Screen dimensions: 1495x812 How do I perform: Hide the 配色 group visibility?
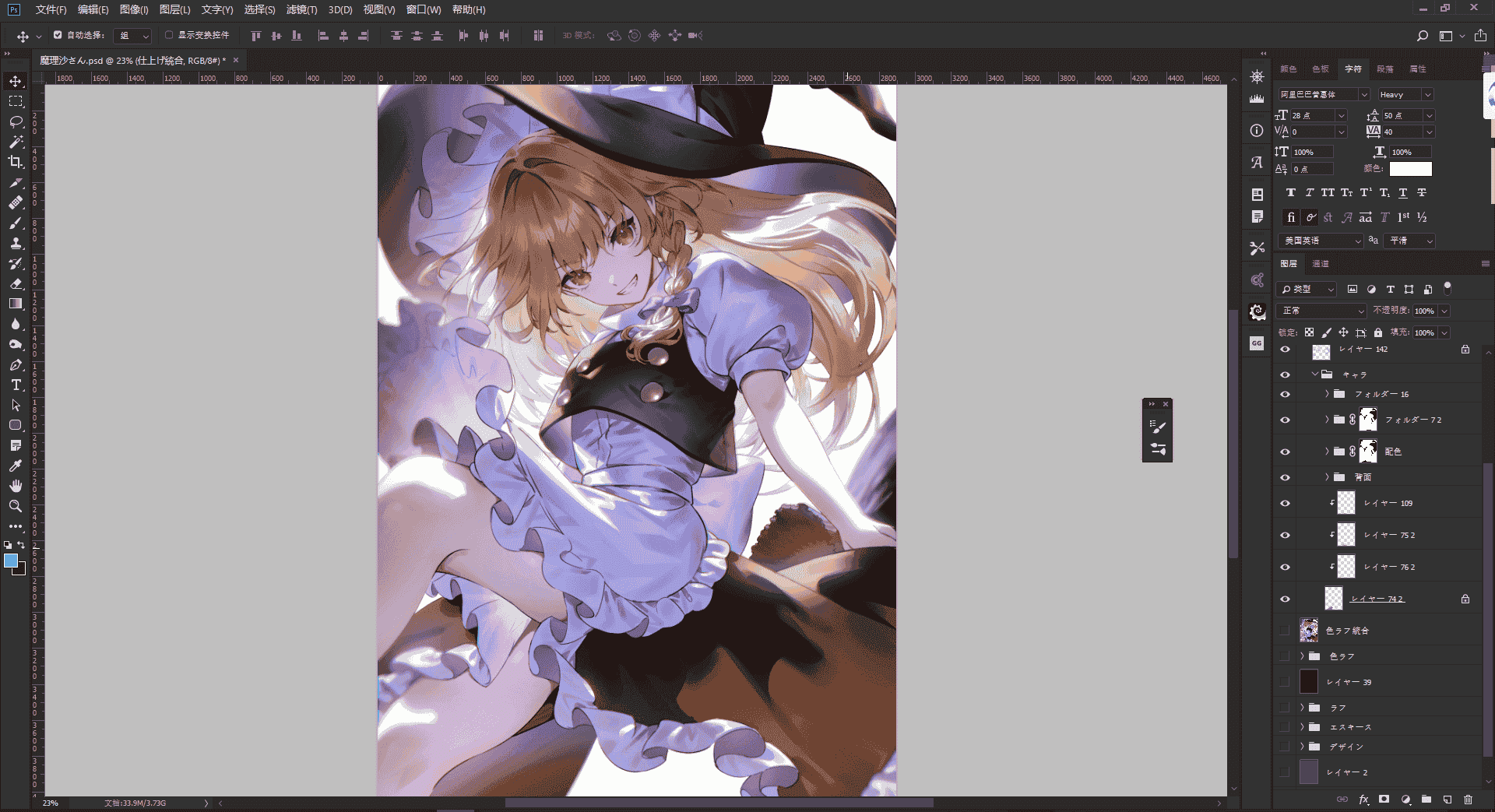[x=1285, y=452]
